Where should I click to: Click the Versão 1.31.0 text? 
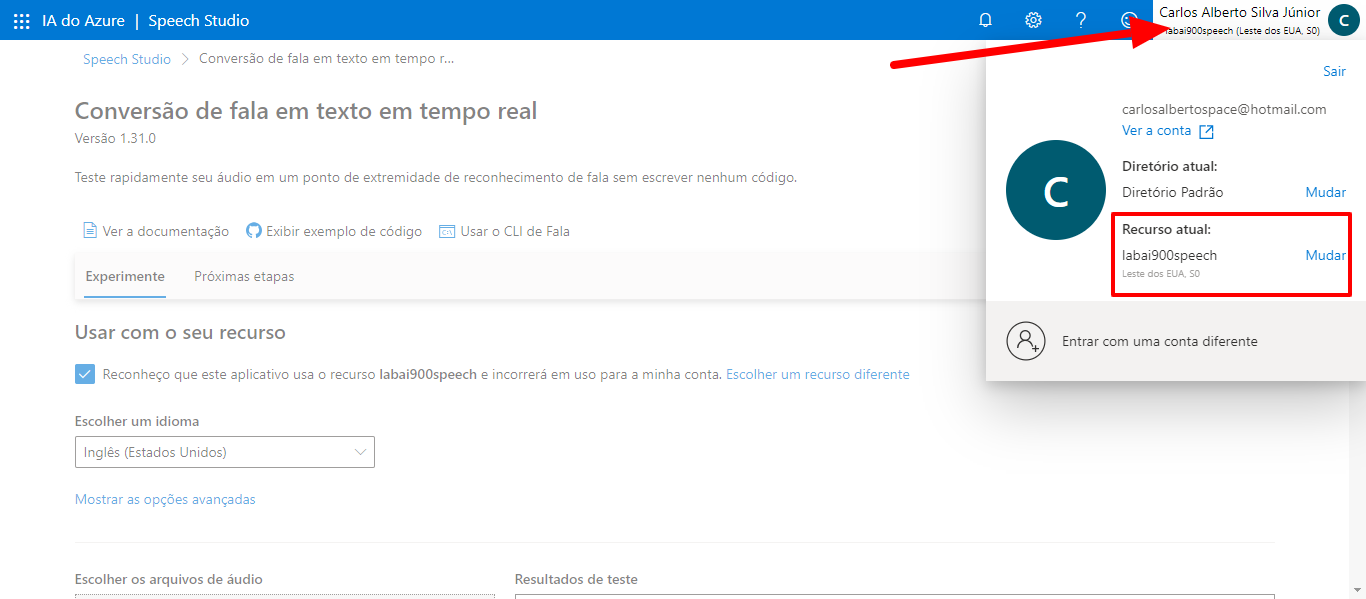115,138
